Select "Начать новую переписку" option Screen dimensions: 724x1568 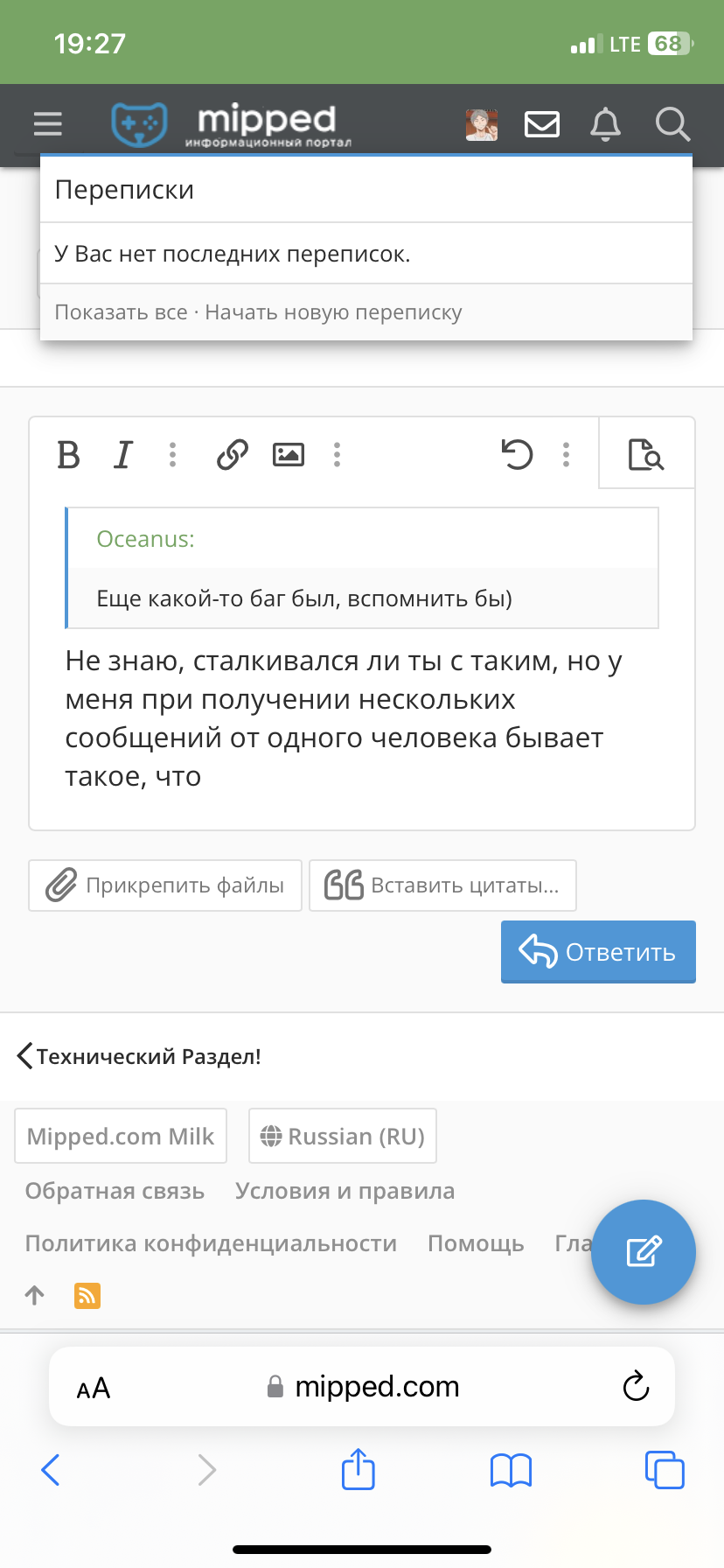333,312
